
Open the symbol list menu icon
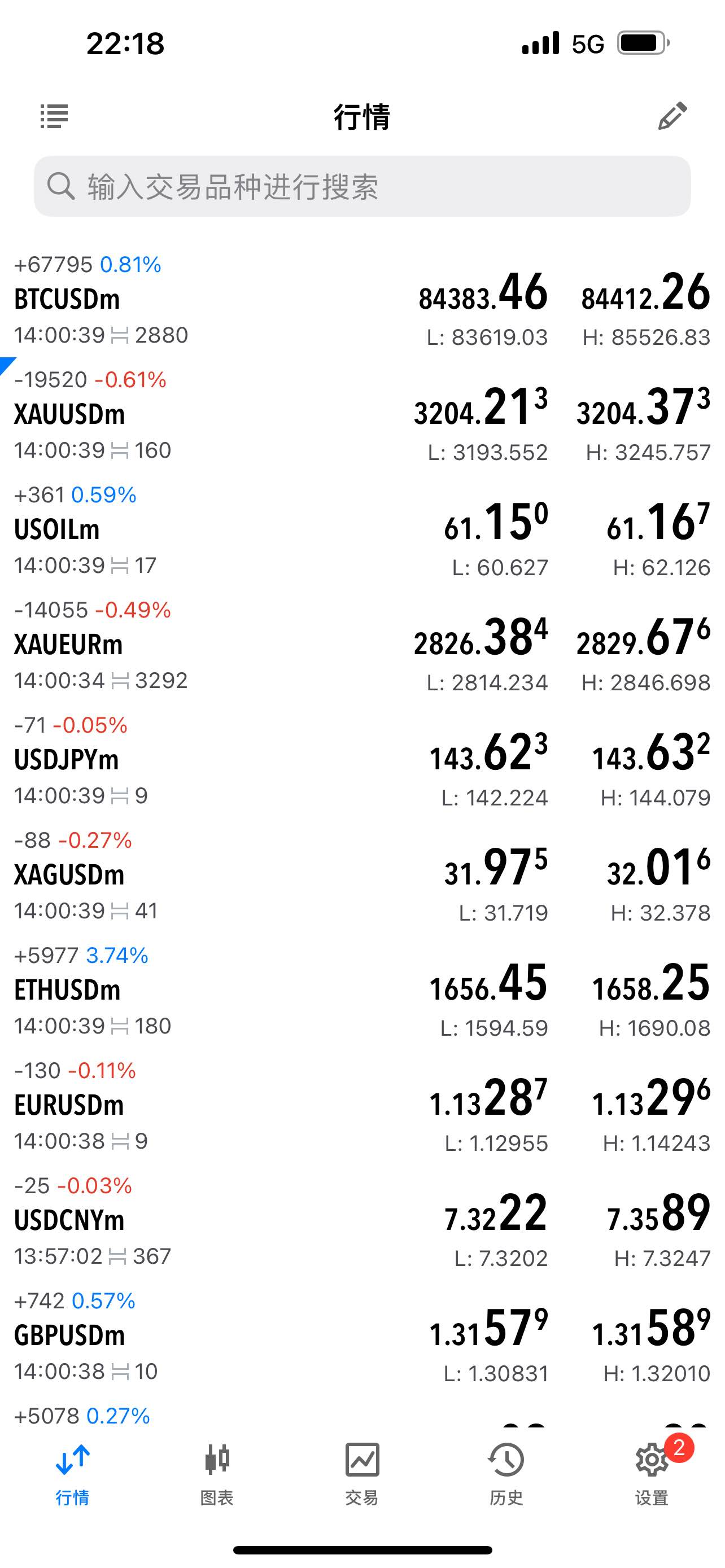click(x=54, y=116)
